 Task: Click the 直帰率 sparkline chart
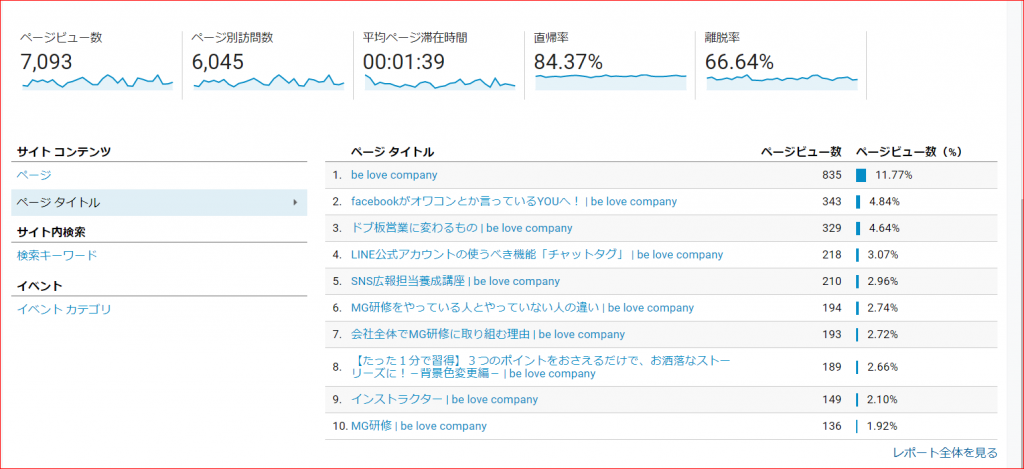tap(611, 82)
